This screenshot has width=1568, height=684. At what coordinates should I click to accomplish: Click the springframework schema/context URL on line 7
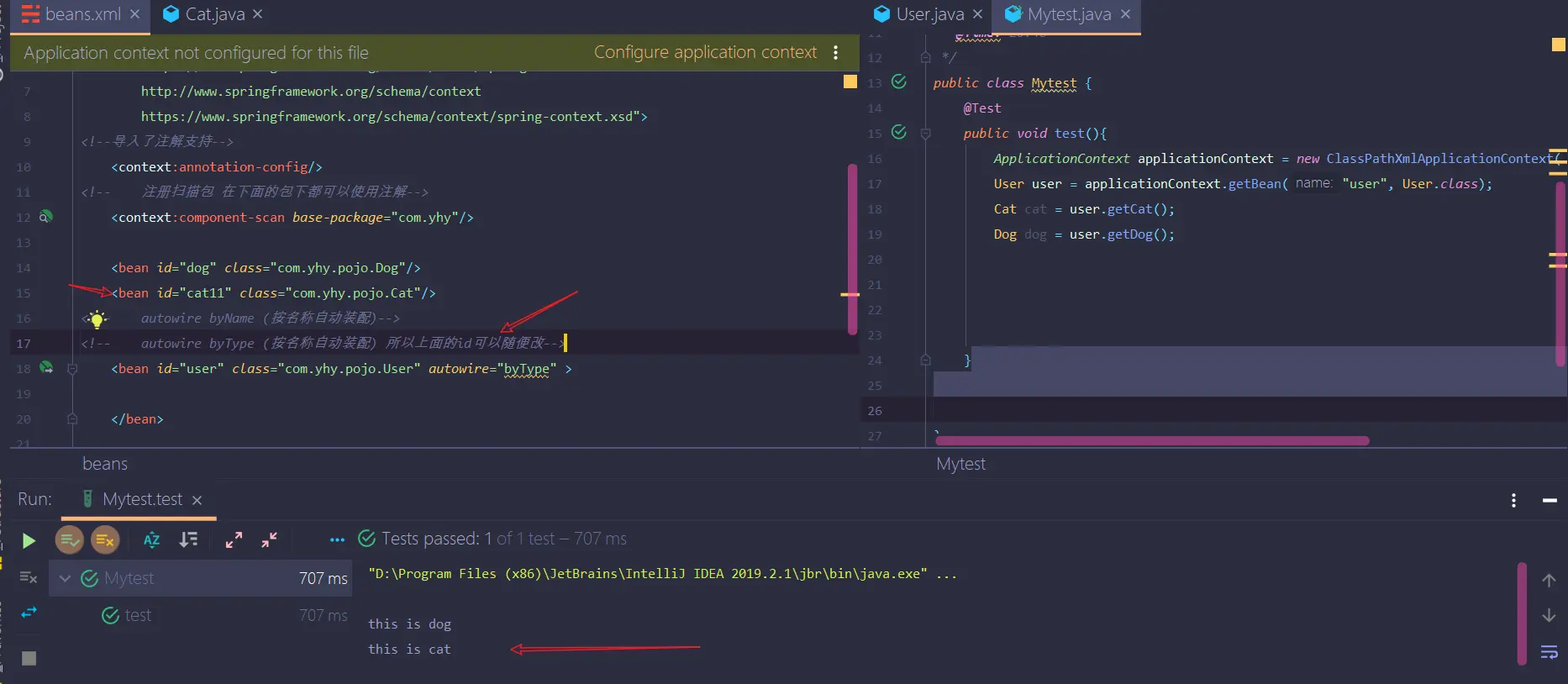point(311,92)
